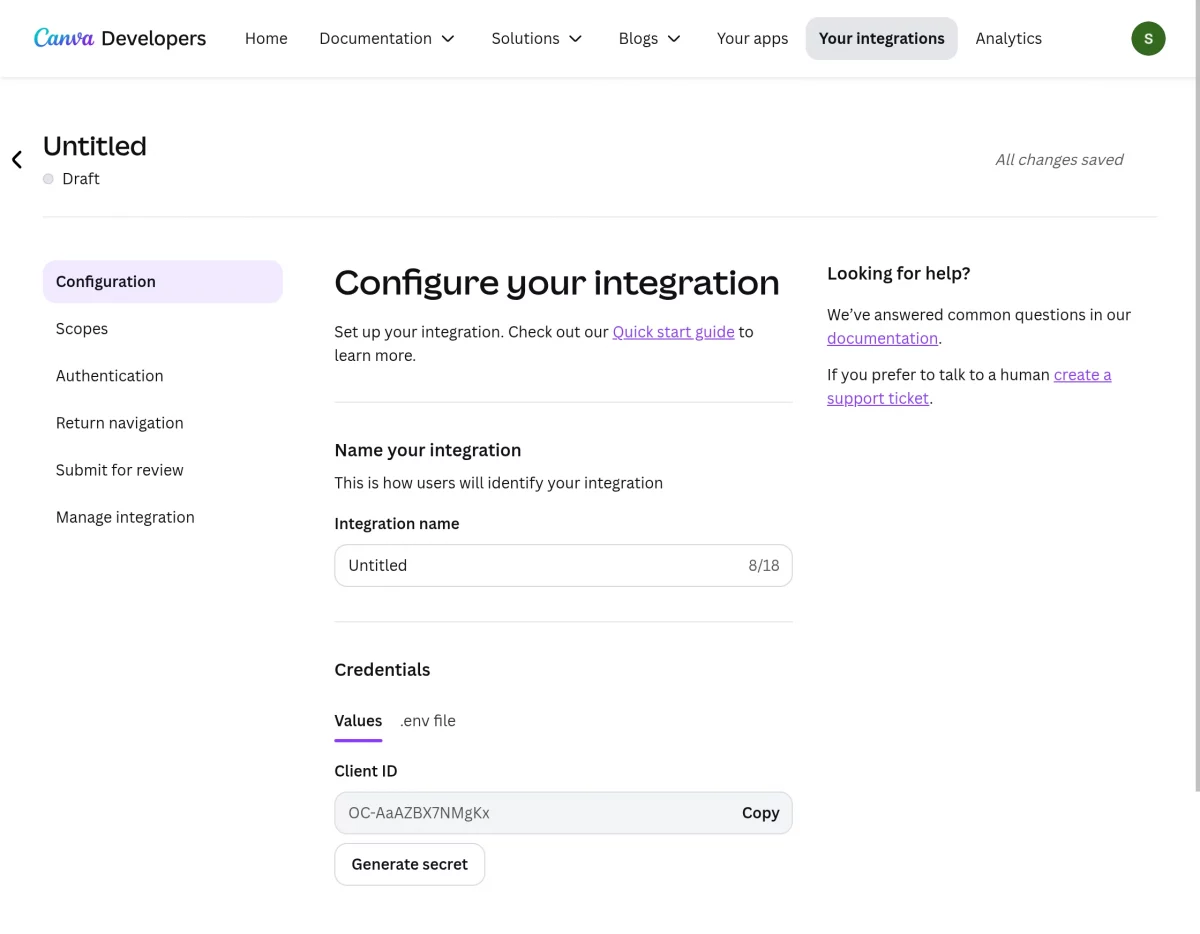Expand the Blogs dropdown

650,38
